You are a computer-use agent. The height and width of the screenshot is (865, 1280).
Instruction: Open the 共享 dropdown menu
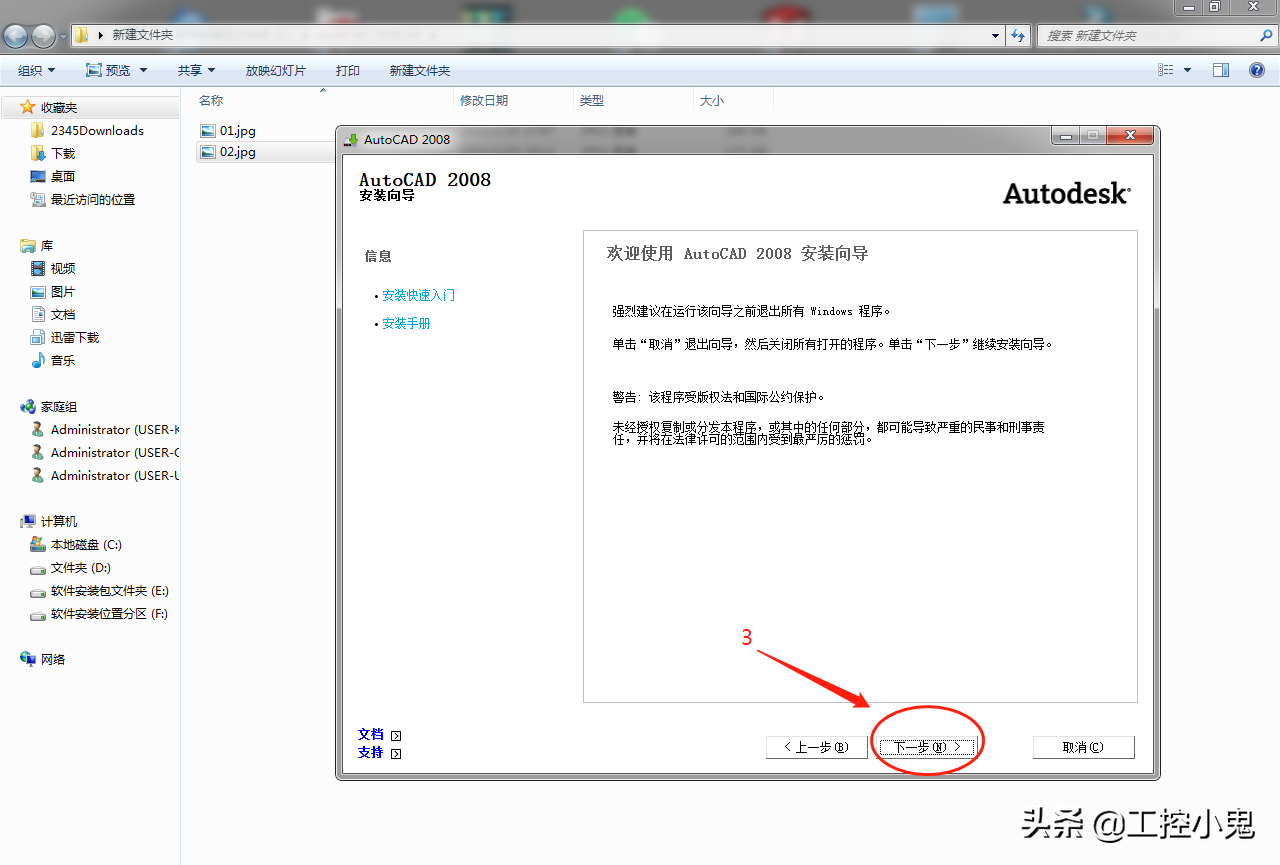point(194,70)
